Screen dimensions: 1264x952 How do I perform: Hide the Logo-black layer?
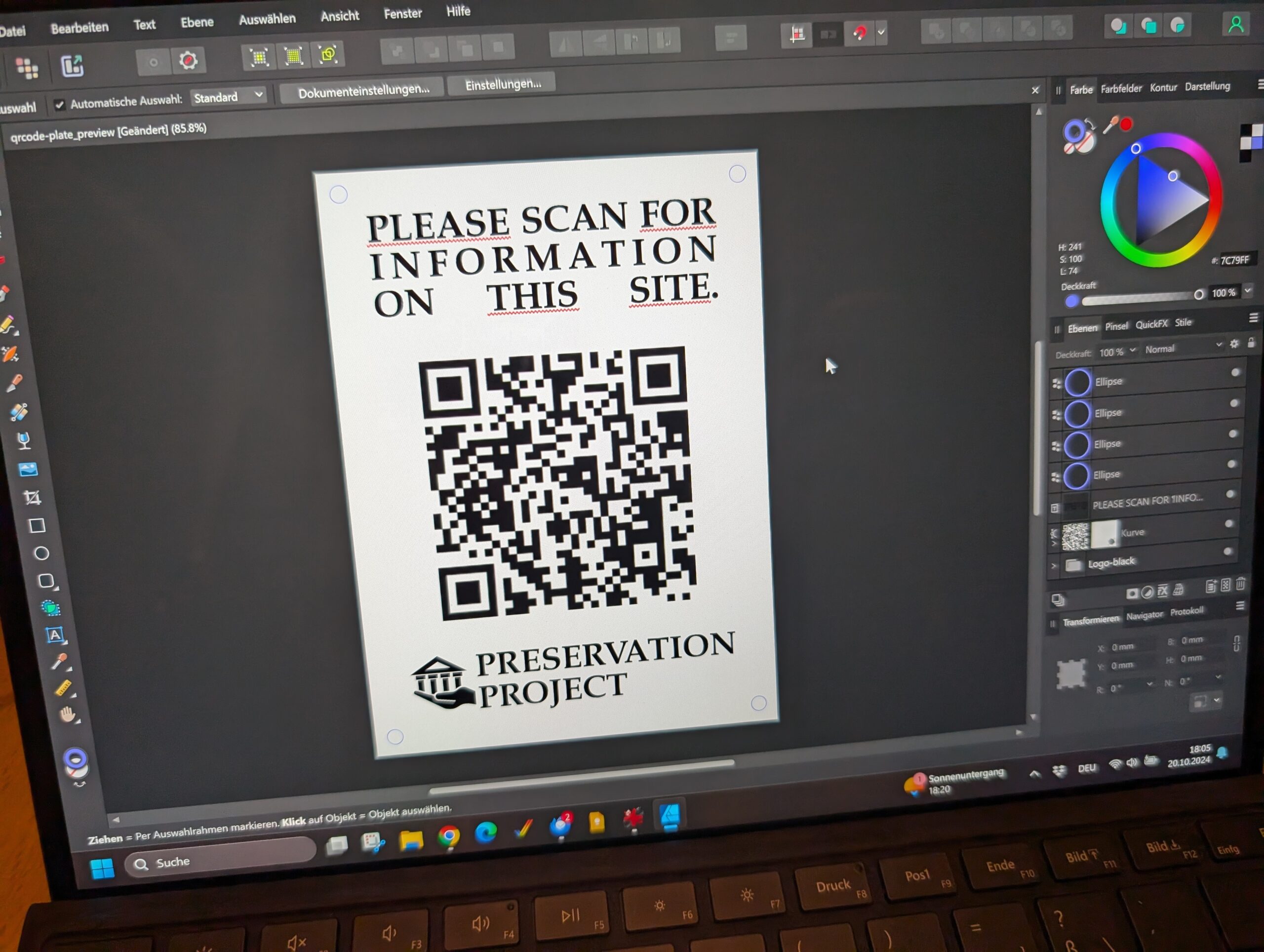[x=1227, y=552]
